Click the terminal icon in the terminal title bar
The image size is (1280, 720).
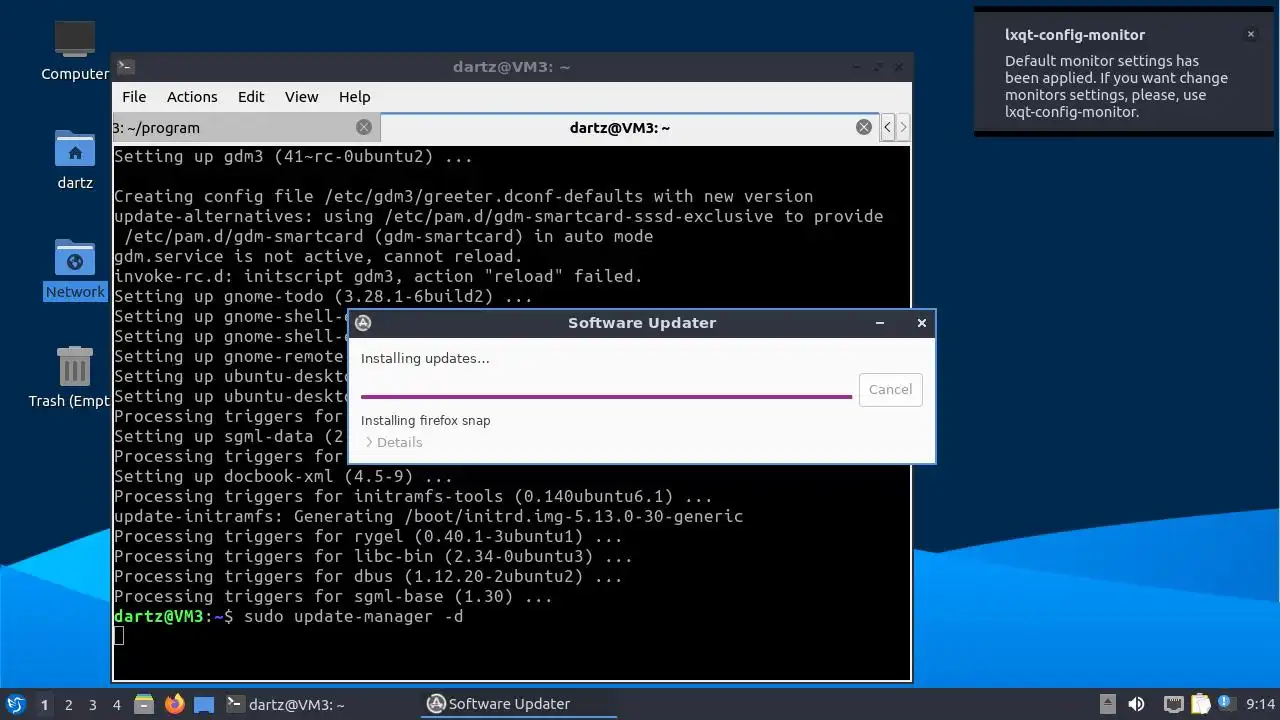(x=125, y=67)
